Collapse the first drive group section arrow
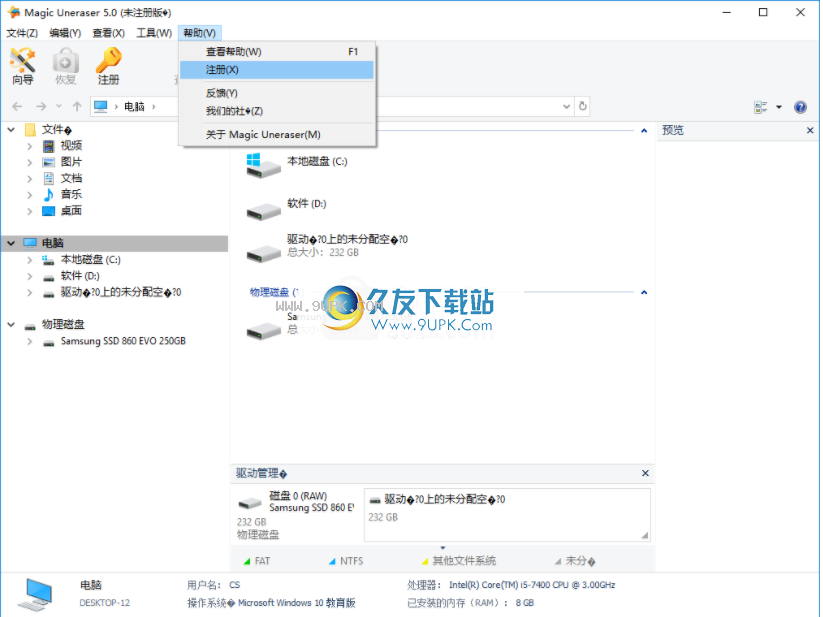Viewport: 823px width, 617px height. point(644,131)
